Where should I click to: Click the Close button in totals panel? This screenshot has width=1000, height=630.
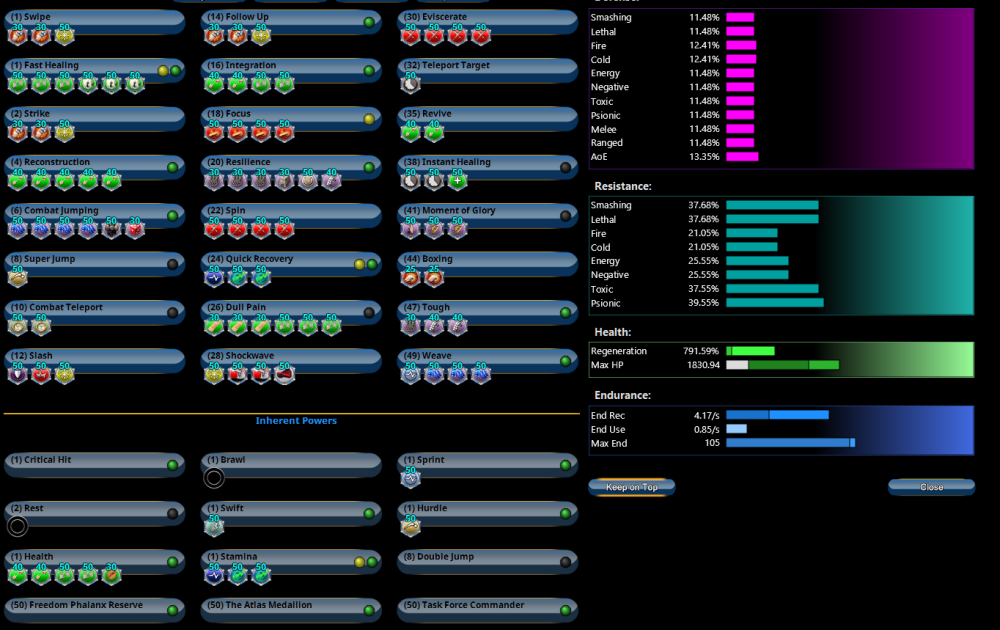tap(931, 487)
